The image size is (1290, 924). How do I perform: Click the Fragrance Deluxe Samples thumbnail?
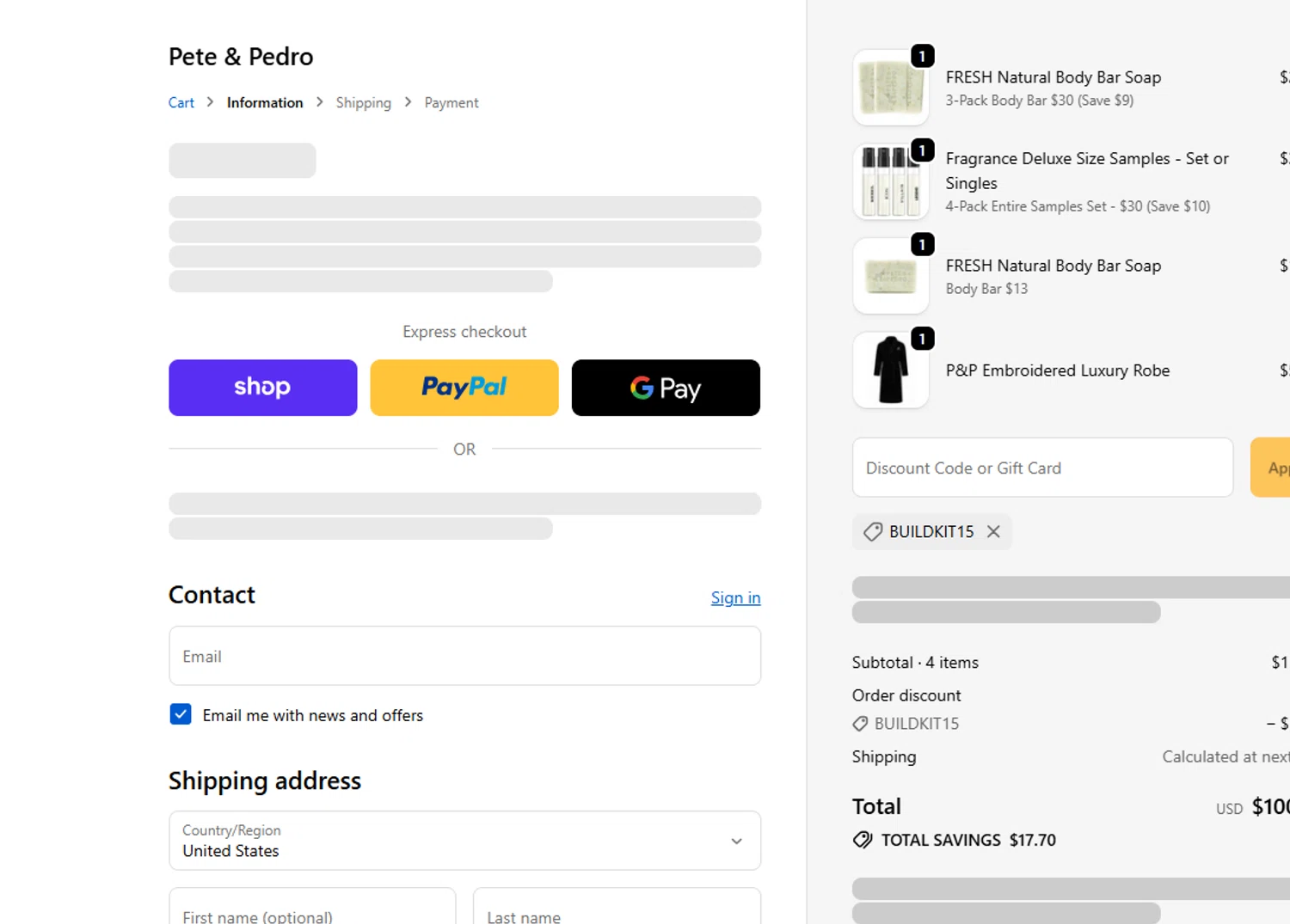pos(891,181)
